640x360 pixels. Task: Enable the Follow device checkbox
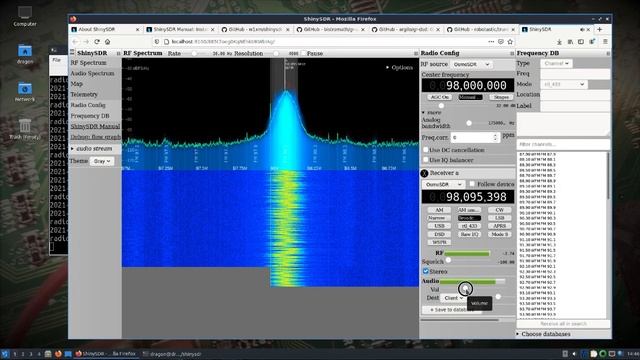pyautogui.click(x=472, y=184)
